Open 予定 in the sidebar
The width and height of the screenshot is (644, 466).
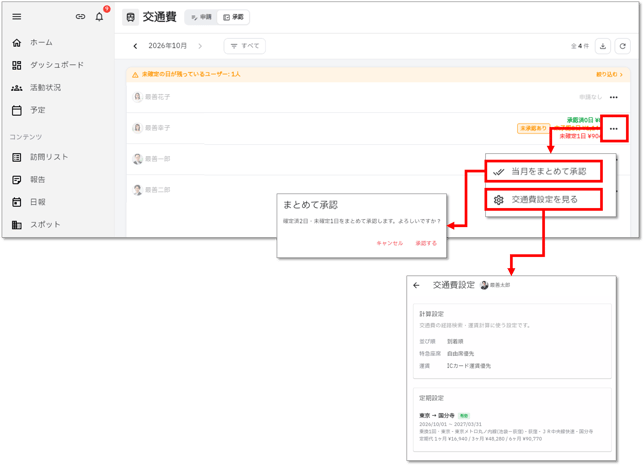pyautogui.click(x=37, y=110)
